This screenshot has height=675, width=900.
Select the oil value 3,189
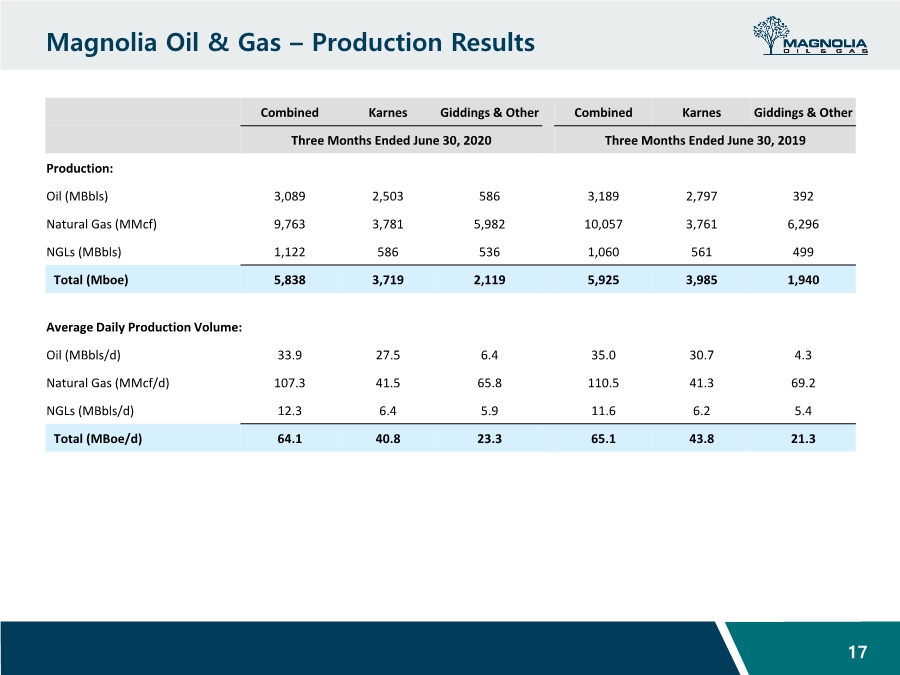(603, 196)
